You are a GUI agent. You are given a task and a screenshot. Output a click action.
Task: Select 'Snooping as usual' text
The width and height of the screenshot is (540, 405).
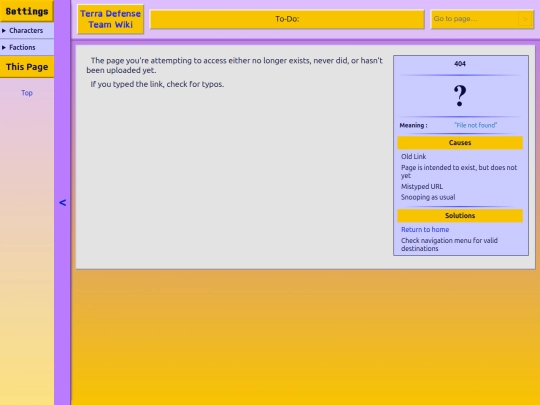(428, 197)
